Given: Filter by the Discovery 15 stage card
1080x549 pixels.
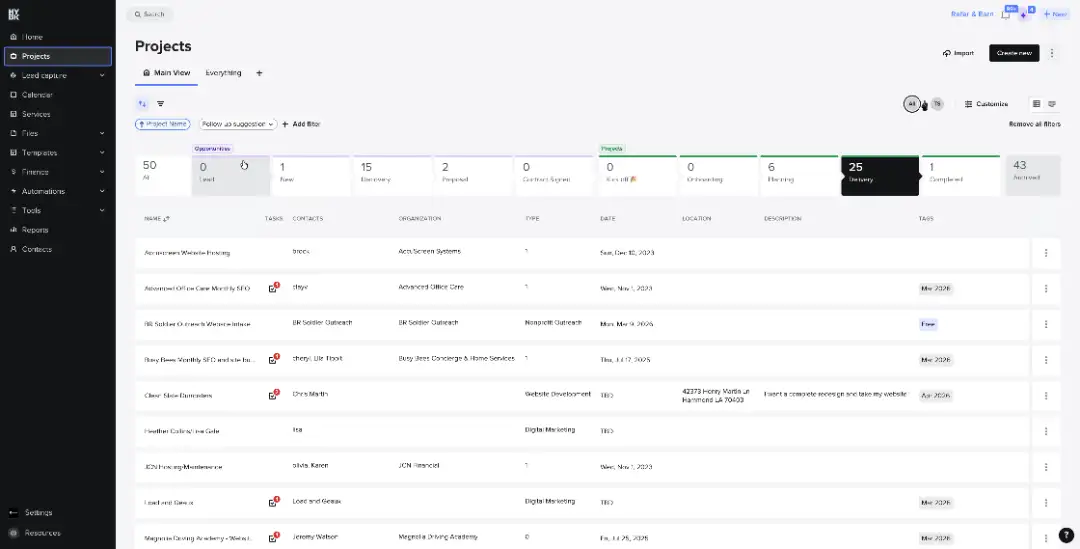Looking at the screenshot, I should click(392, 176).
